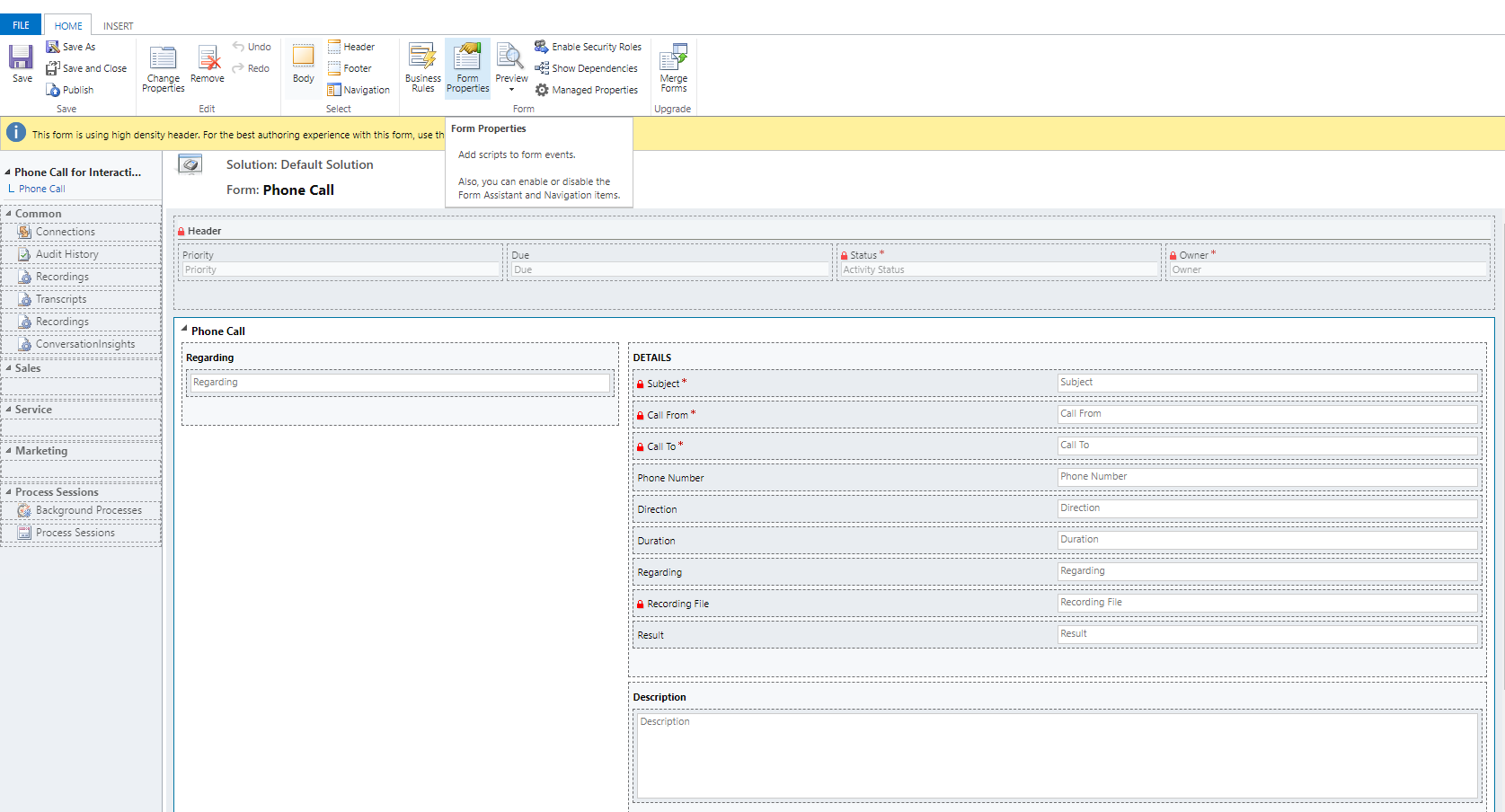This screenshot has width=1505, height=812.
Task: Select Background Processes navigation item
Action: pos(82,510)
